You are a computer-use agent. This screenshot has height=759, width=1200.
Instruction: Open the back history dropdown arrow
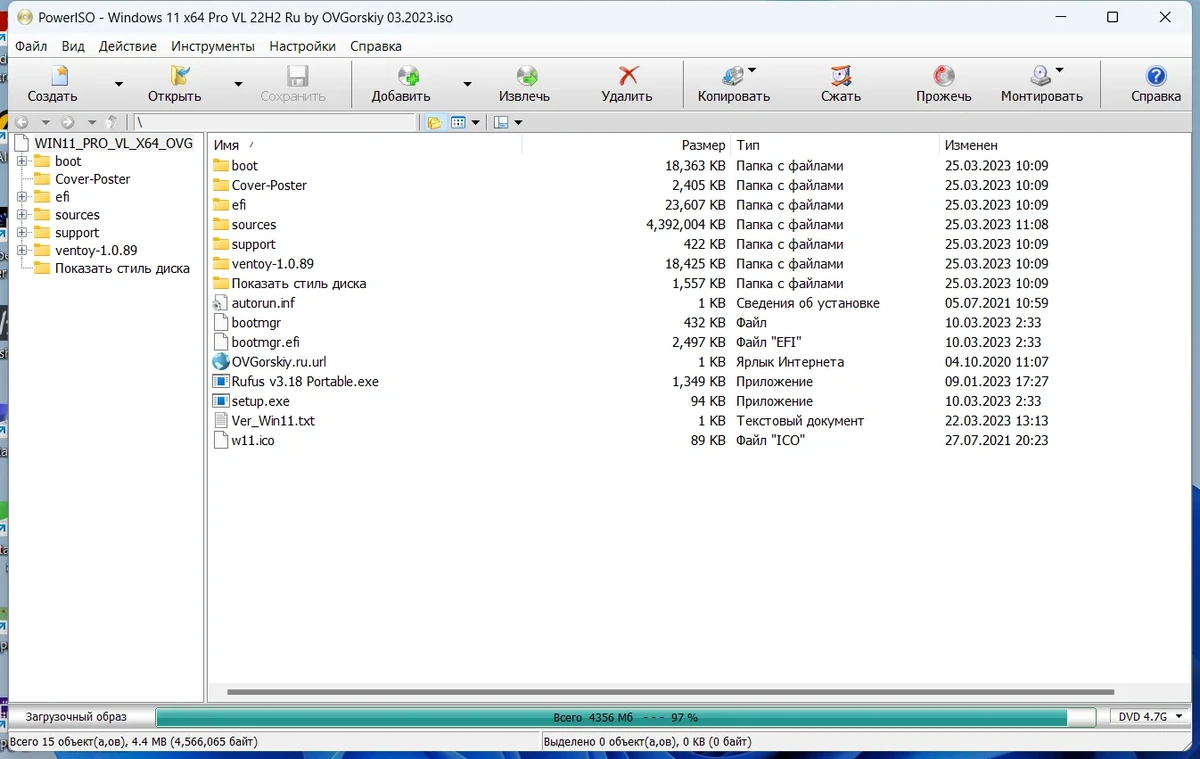pyautogui.click(x=45, y=122)
